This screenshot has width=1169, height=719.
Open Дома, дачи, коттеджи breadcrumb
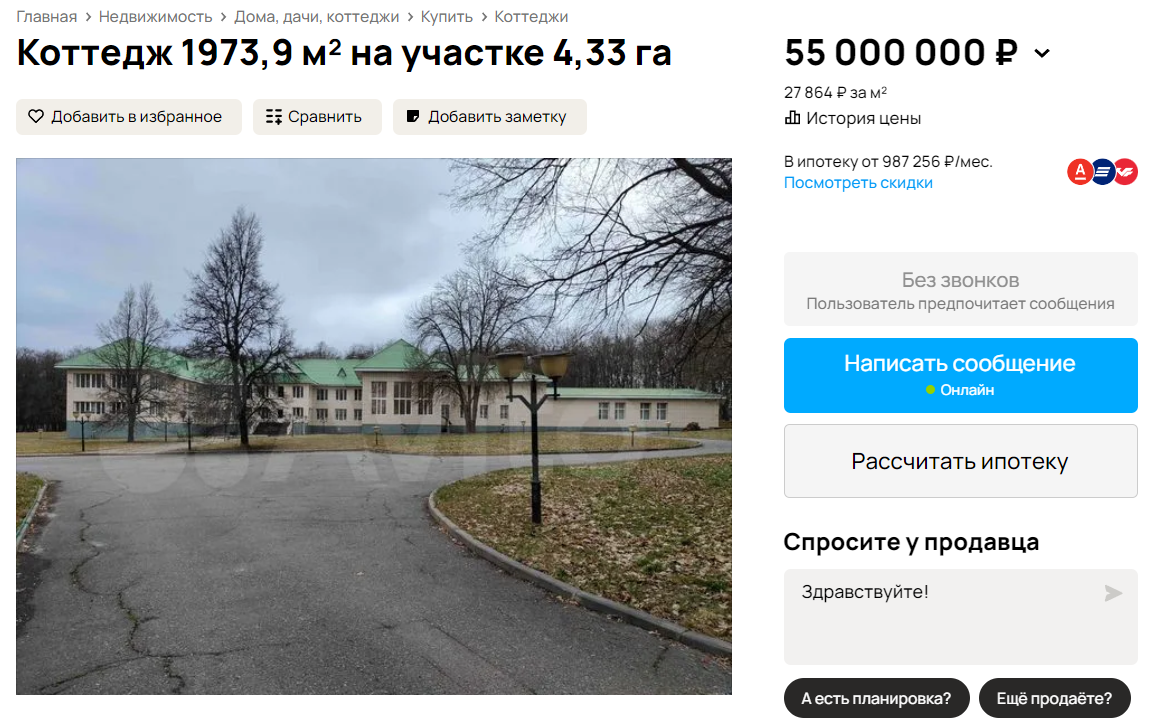(316, 16)
